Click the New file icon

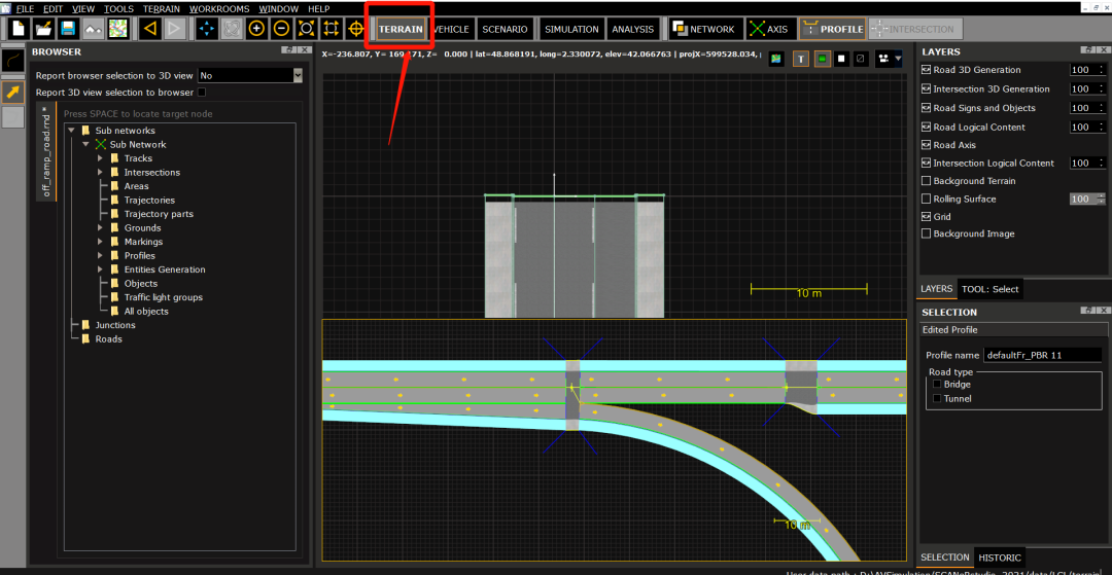[x=18, y=29]
